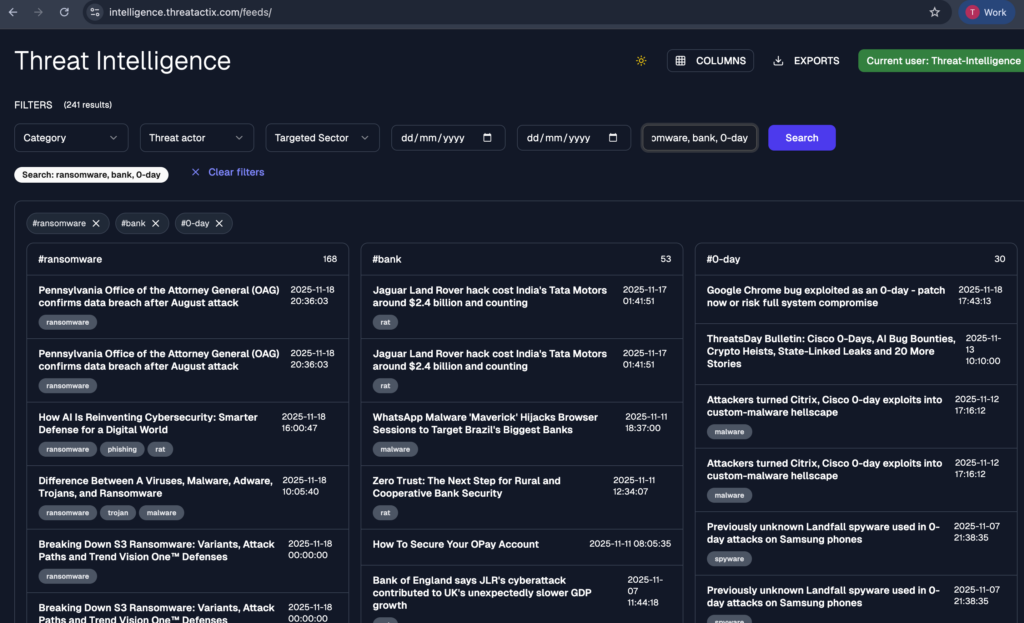Image resolution: width=1024 pixels, height=623 pixels.
Task: Click the browser reload icon
Action: pos(64,12)
